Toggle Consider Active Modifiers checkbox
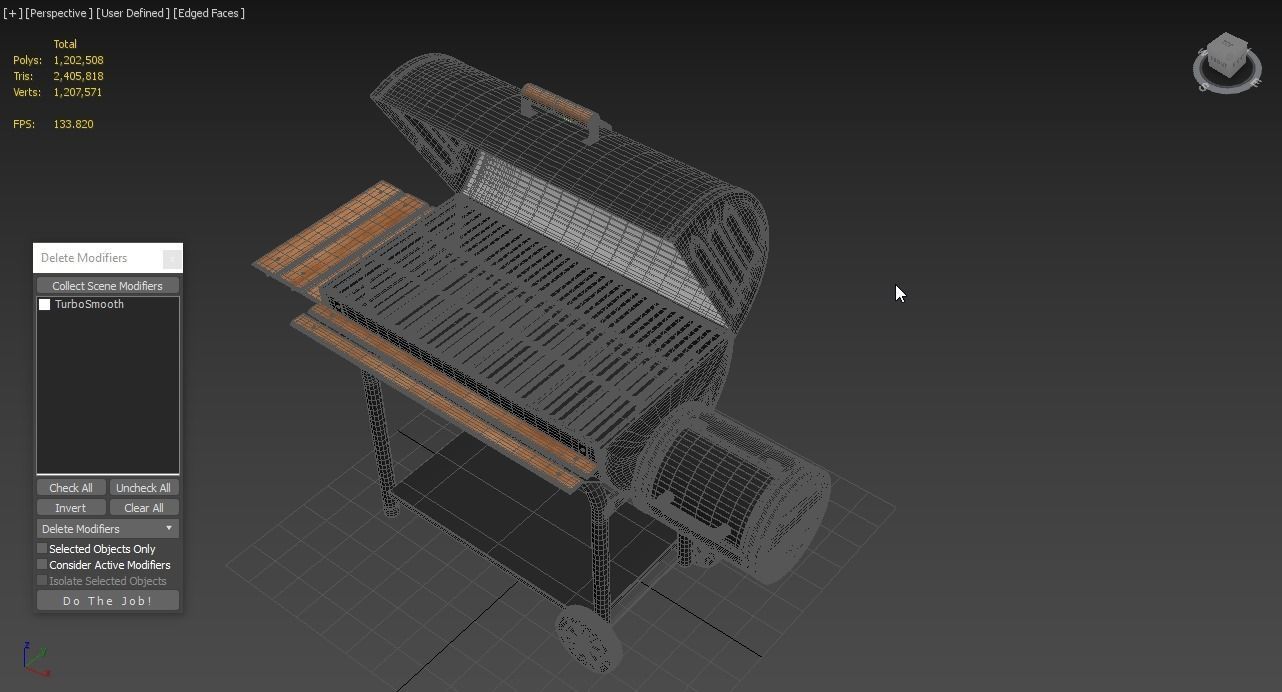Viewport: 1282px width, 692px height. [x=42, y=564]
